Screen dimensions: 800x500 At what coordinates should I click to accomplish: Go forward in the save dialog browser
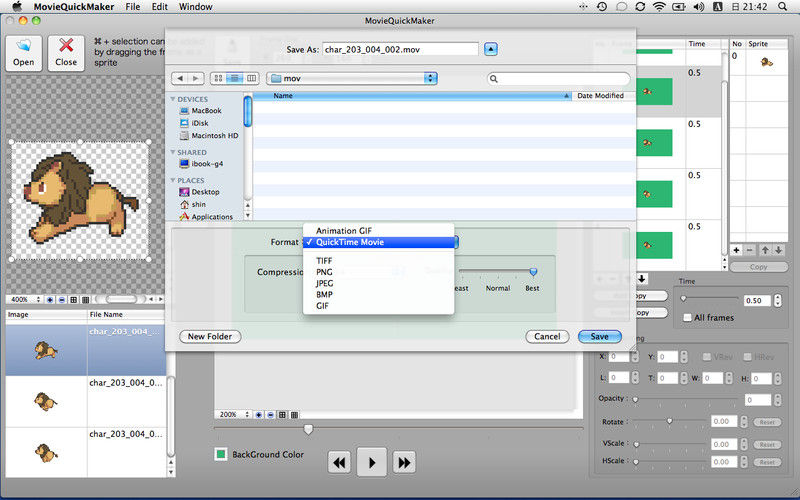[x=195, y=78]
